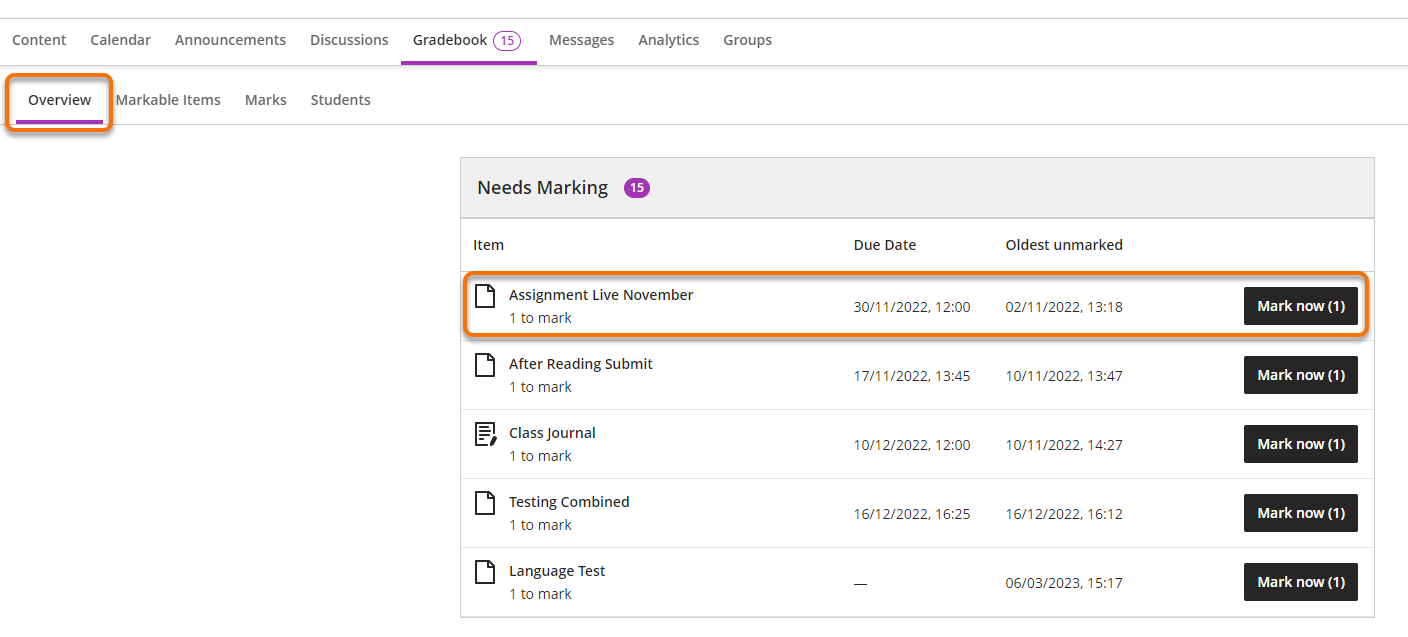Click the document icon next to Testing Combined
This screenshot has height=637, width=1408.
485,502
